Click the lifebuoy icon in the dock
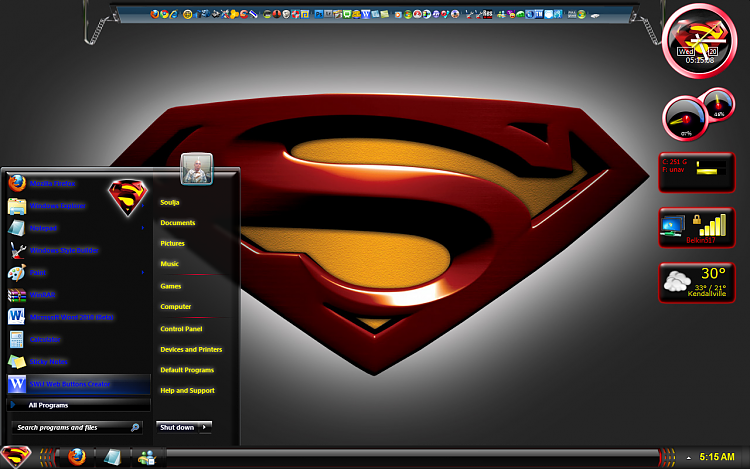This screenshot has height=469, width=750. [295, 14]
